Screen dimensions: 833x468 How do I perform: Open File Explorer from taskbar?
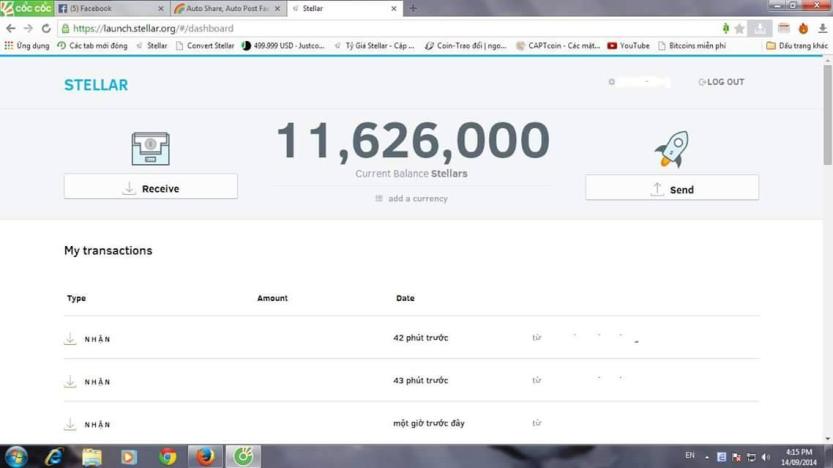point(92,457)
